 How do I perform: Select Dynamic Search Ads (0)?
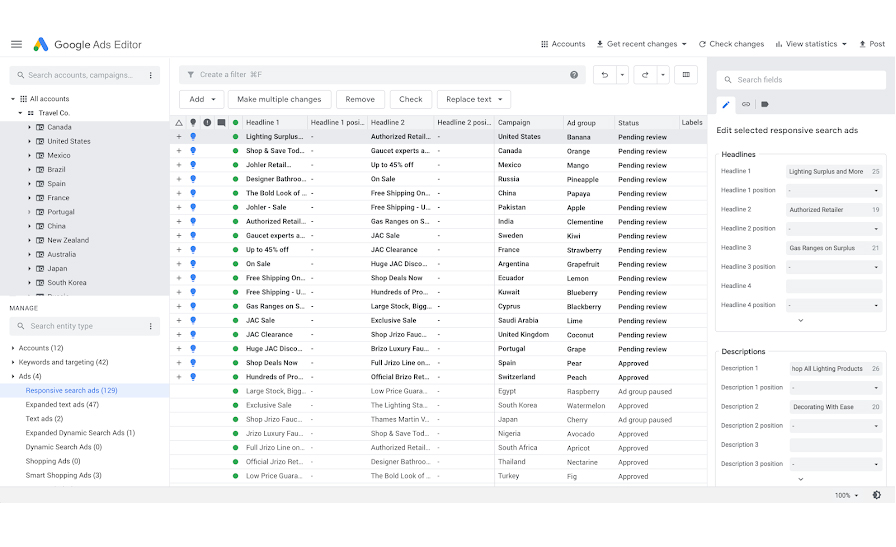click(x=63, y=447)
